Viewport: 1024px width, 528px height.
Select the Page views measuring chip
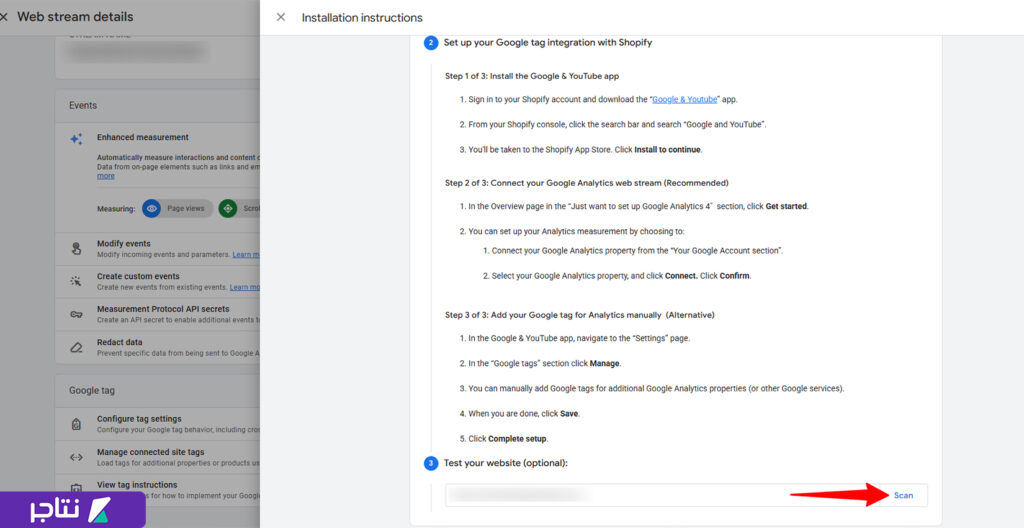coord(178,208)
